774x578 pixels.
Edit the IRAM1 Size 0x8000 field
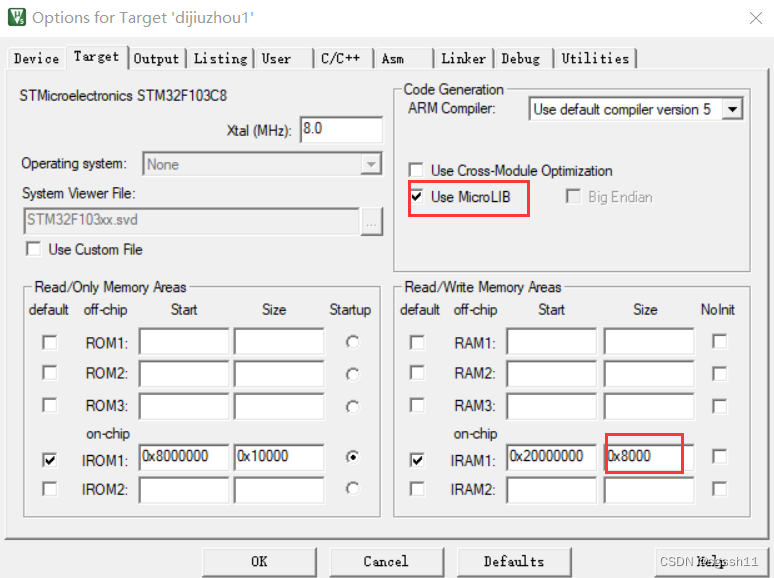tap(649, 457)
